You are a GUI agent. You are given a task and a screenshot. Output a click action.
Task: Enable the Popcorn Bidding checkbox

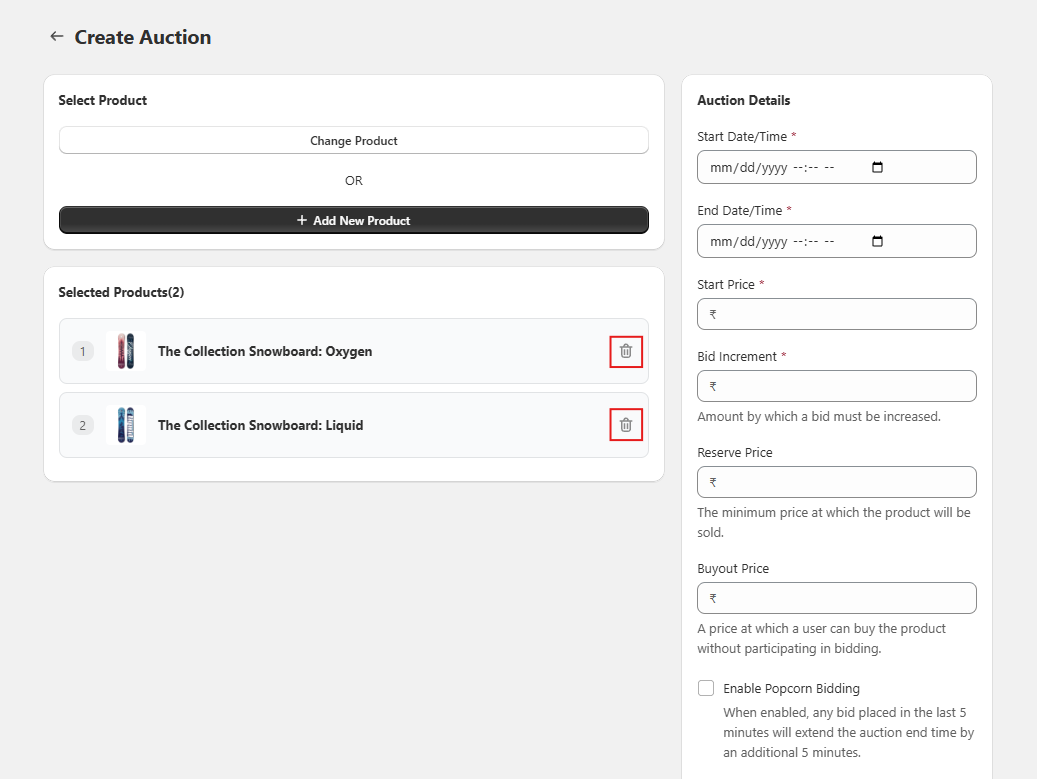pyautogui.click(x=706, y=688)
